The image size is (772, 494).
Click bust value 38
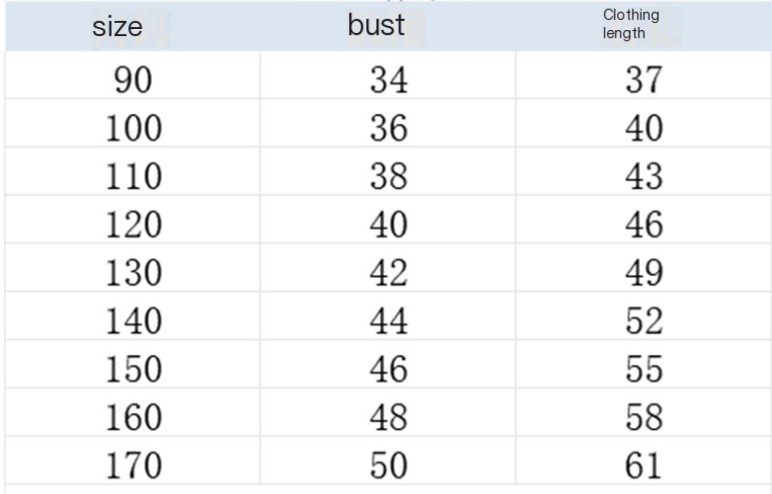389,177
